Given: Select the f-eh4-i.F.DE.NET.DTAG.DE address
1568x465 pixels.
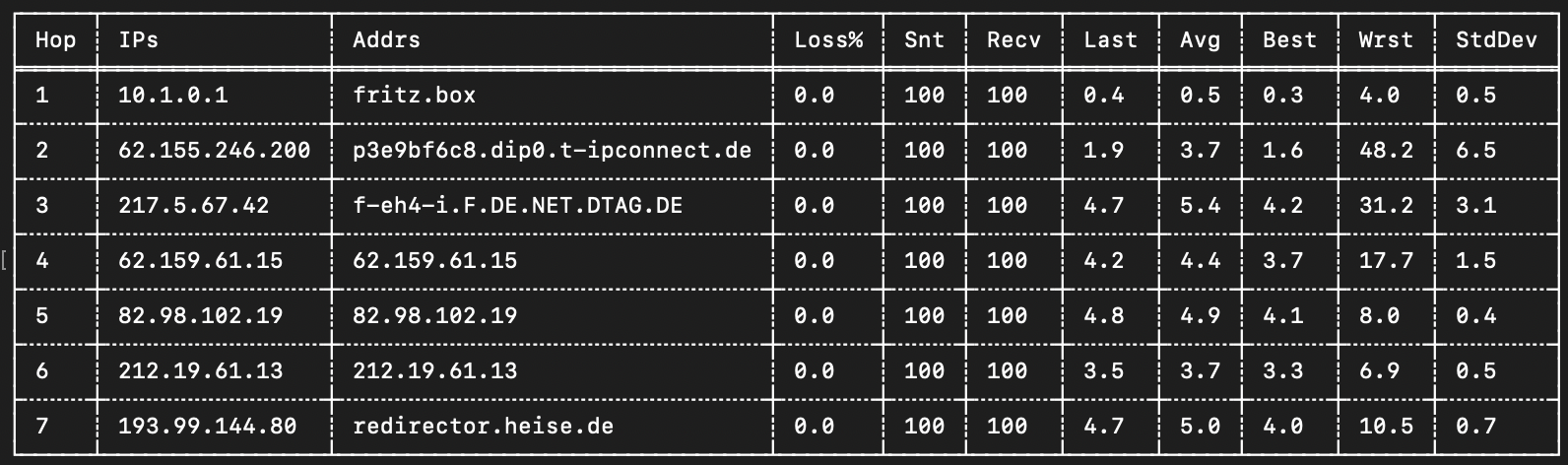Looking at the screenshot, I should point(518,206).
